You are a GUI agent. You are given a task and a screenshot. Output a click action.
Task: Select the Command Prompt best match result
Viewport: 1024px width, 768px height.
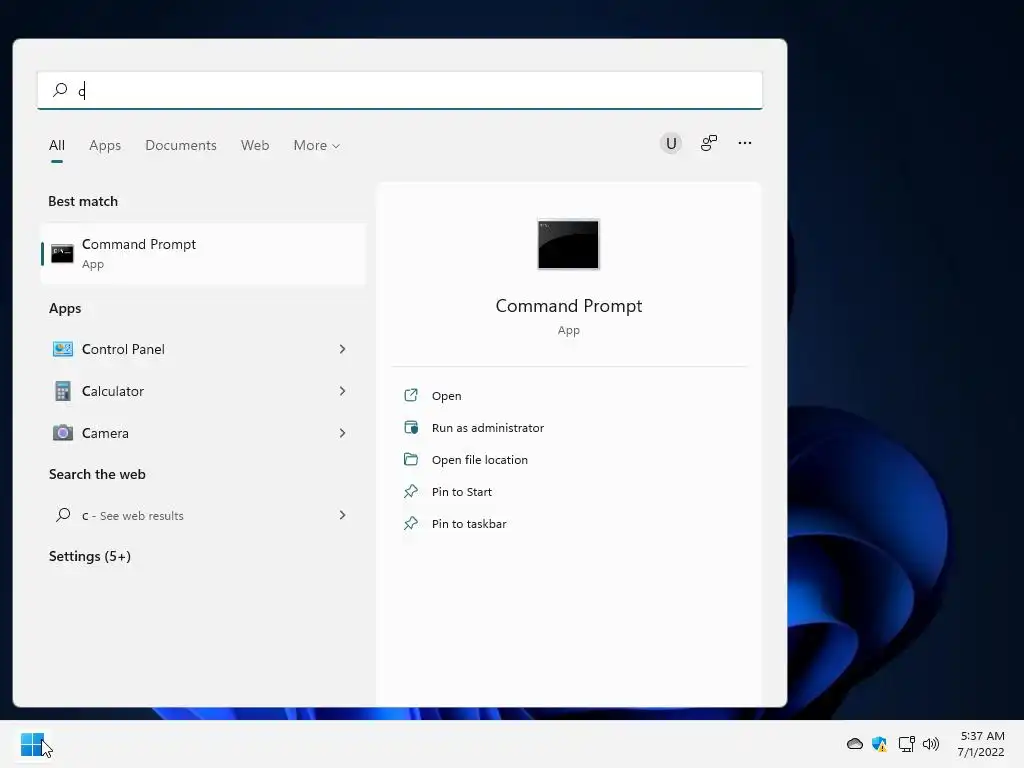(x=203, y=254)
